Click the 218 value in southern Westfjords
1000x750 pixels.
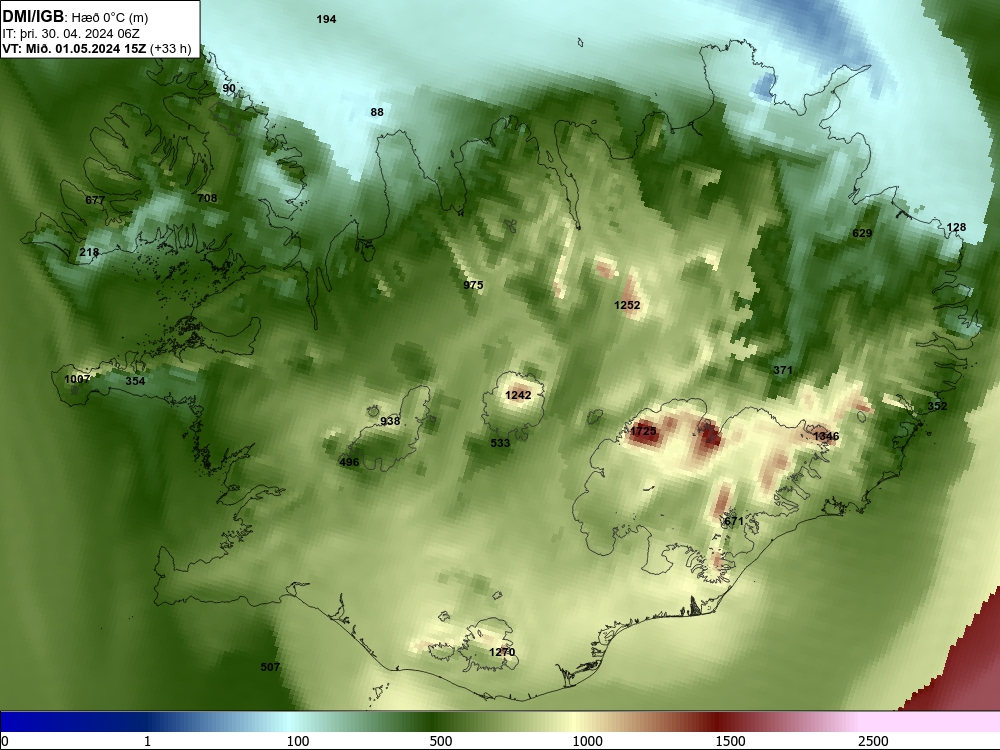pos(89,253)
